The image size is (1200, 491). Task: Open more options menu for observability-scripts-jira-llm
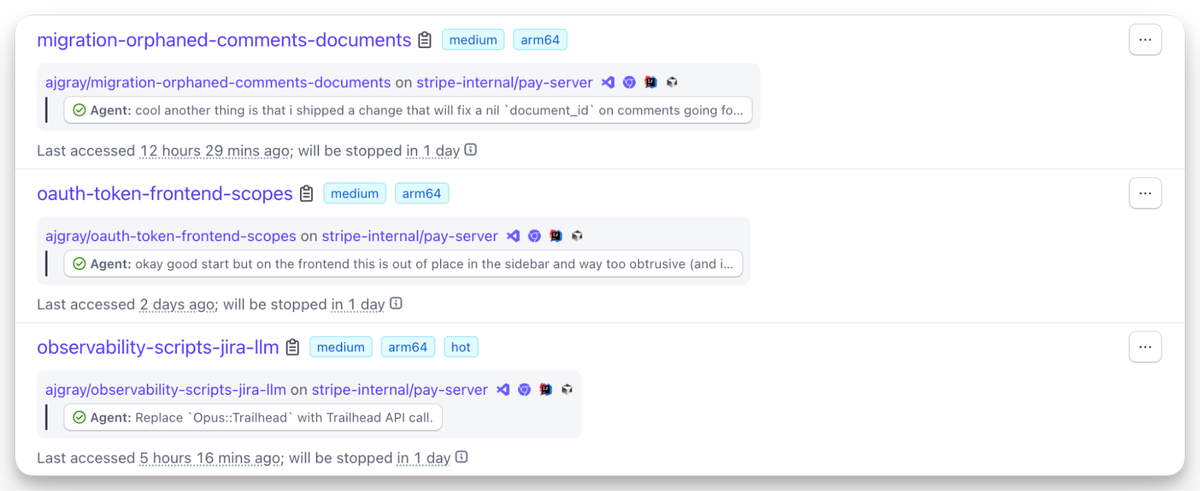(x=1145, y=347)
